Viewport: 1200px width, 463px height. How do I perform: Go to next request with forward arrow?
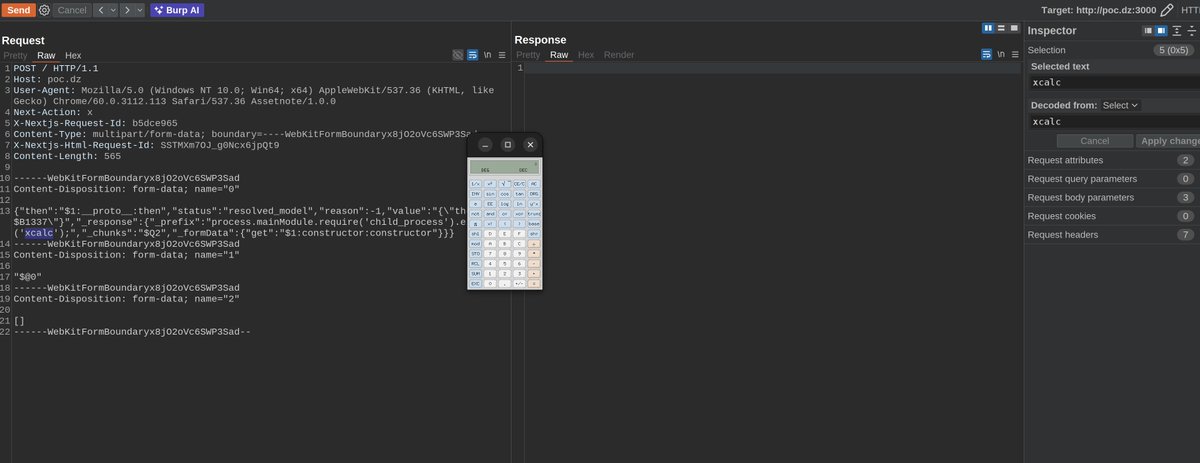(x=126, y=9)
